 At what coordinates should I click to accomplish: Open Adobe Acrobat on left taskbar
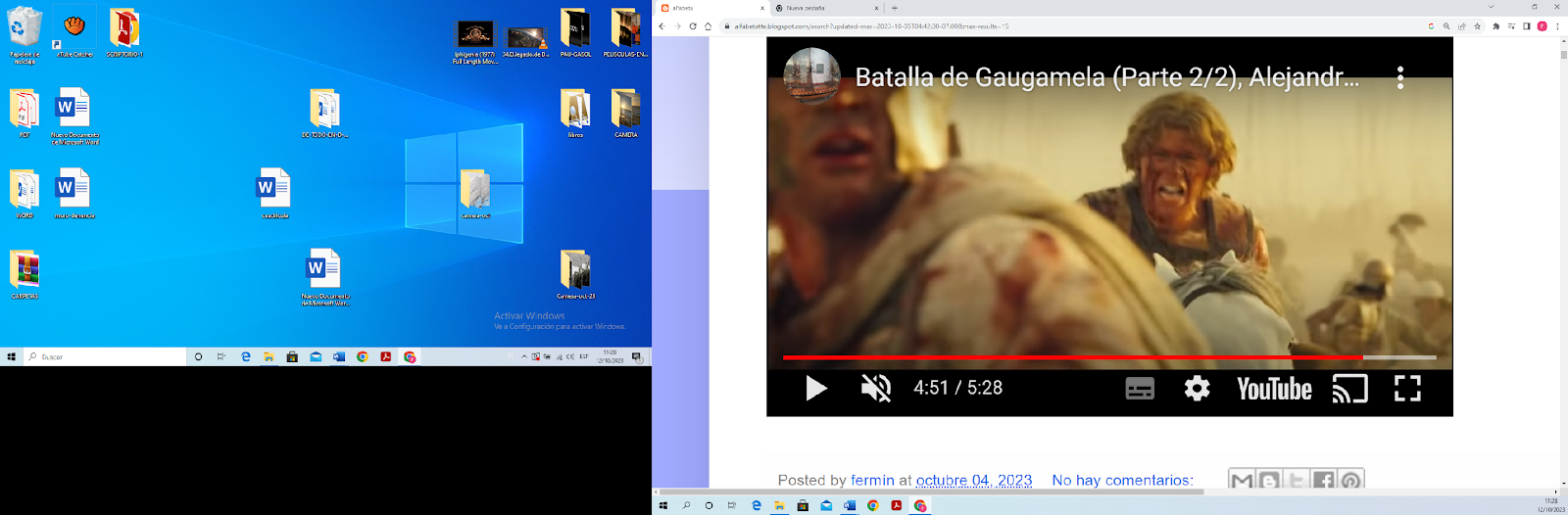click(x=386, y=357)
